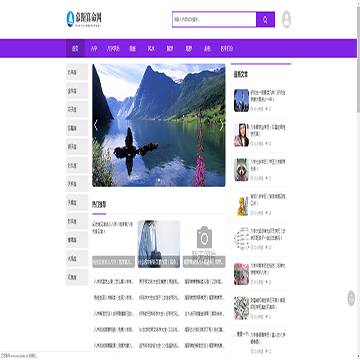Image resolution: width=360 pixels, height=360 pixels.
Task: Select the white carousel indicator dot
Action: [x=159, y=180]
